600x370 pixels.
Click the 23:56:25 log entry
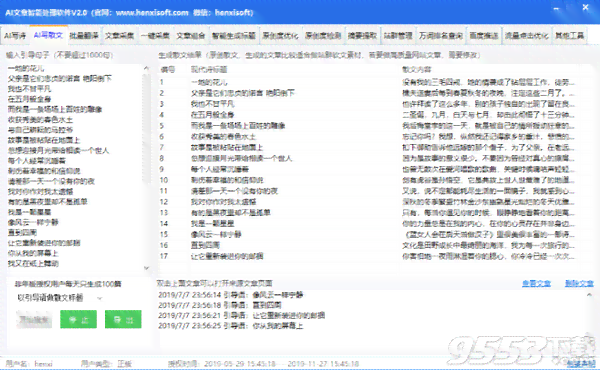pyautogui.click(x=231, y=326)
